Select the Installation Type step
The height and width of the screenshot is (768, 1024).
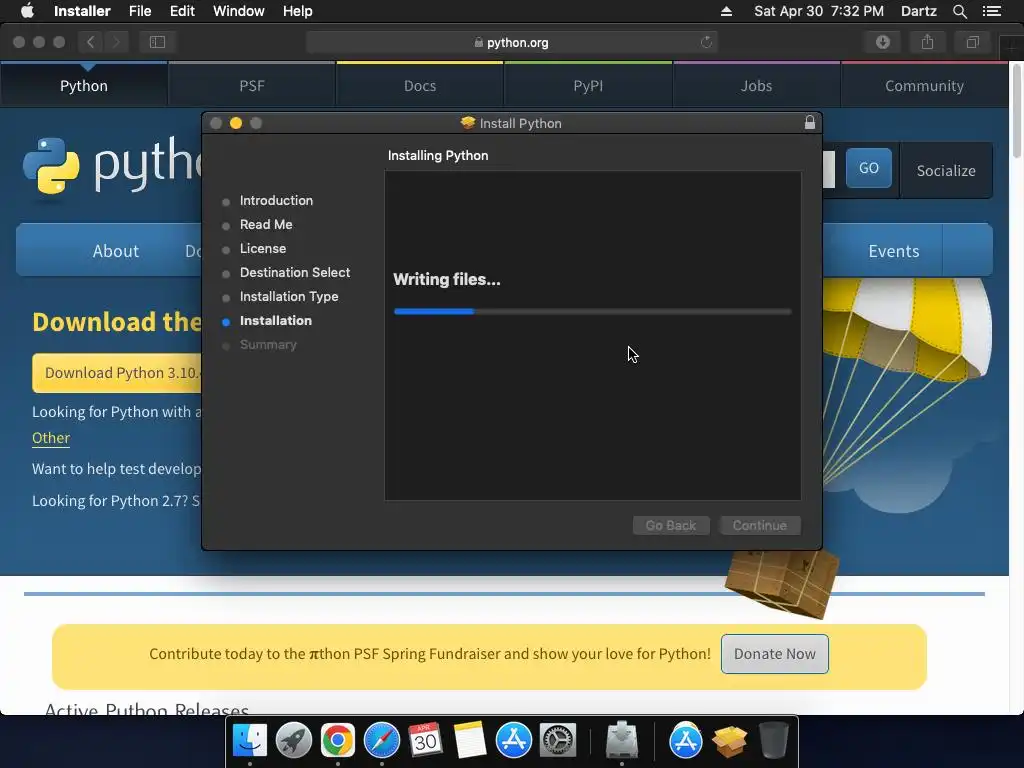289,296
